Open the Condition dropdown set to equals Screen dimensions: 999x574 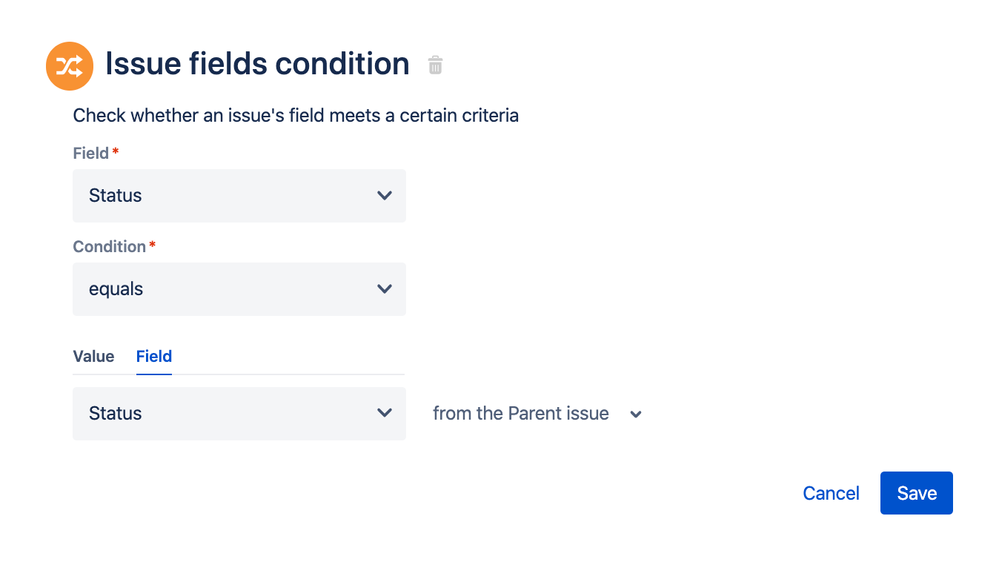tap(239, 289)
